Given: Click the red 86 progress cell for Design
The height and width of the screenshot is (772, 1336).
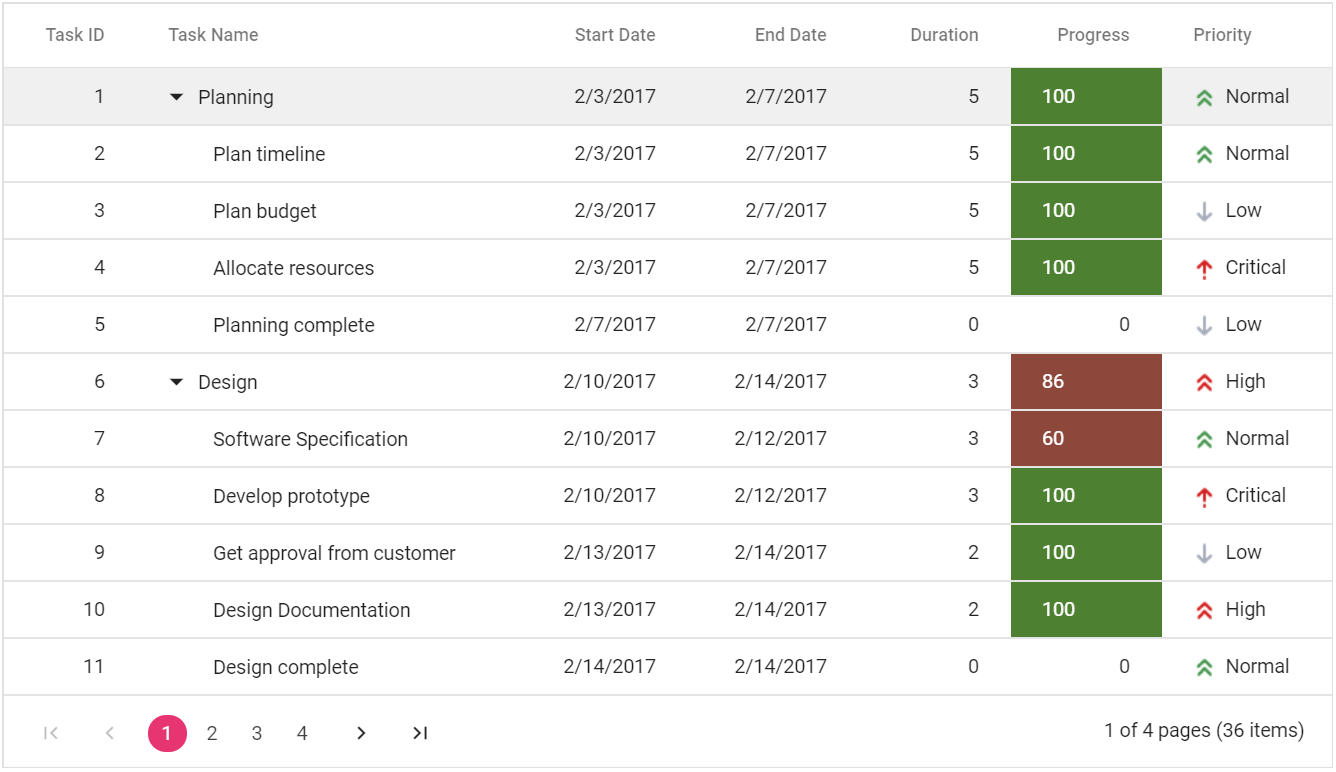Looking at the screenshot, I should pyautogui.click(x=1086, y=382).
